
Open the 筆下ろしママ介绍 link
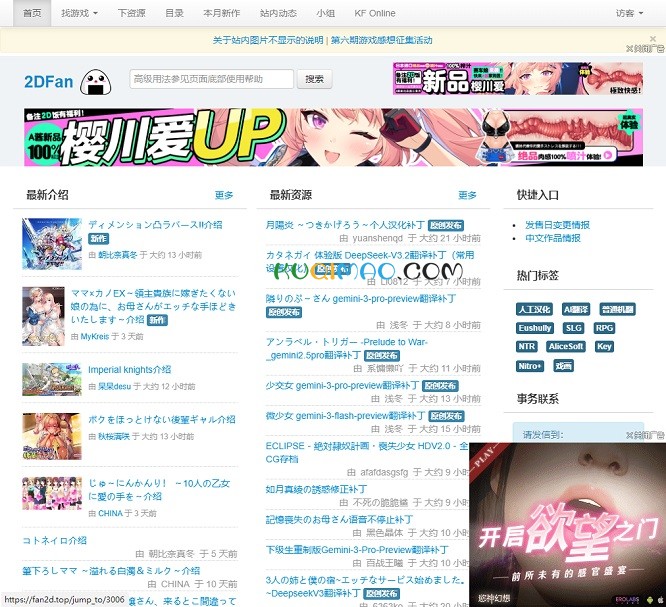(x=111, y=571)
